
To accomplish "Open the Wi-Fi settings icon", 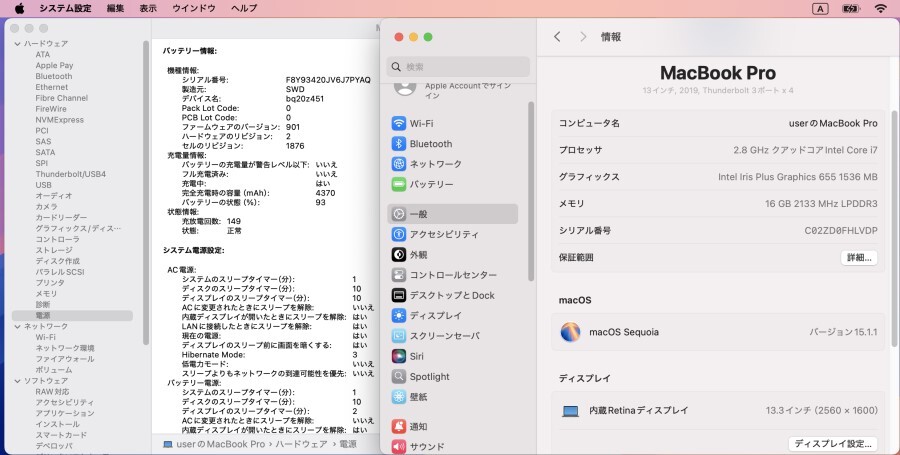I will coord(398,123).
